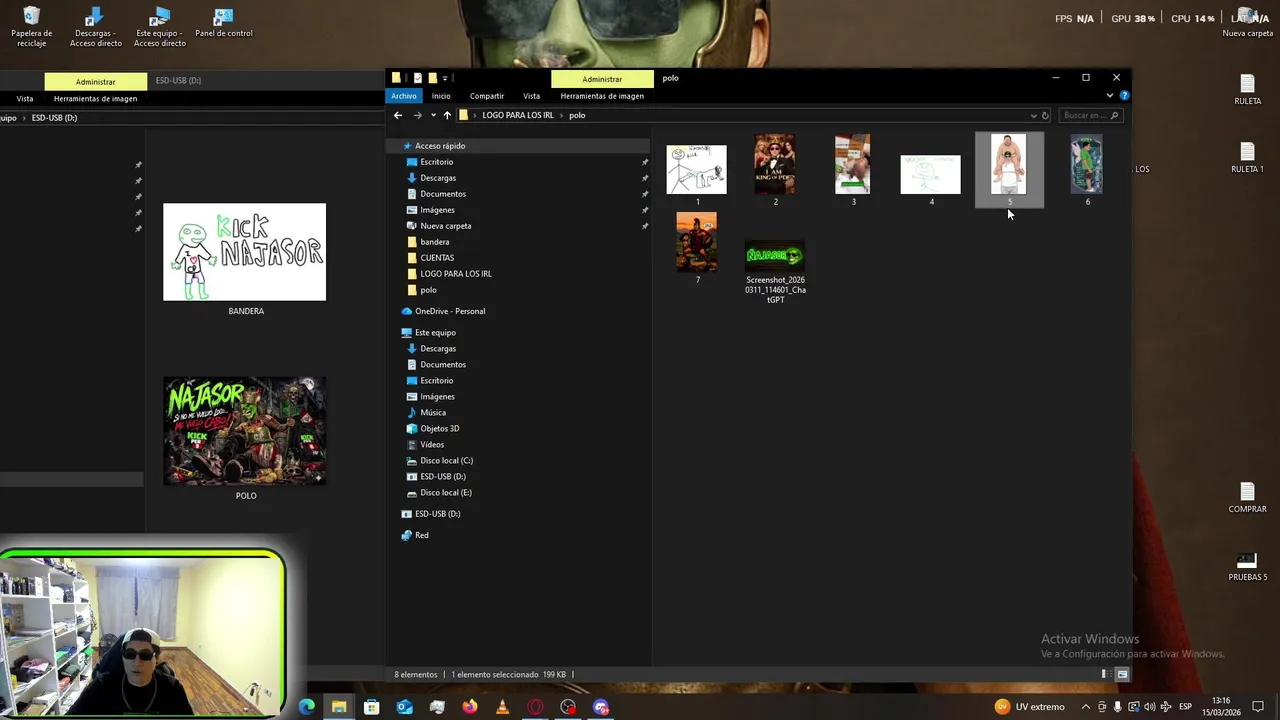Select the Administrar tab in polo window

tap(602, 79)
